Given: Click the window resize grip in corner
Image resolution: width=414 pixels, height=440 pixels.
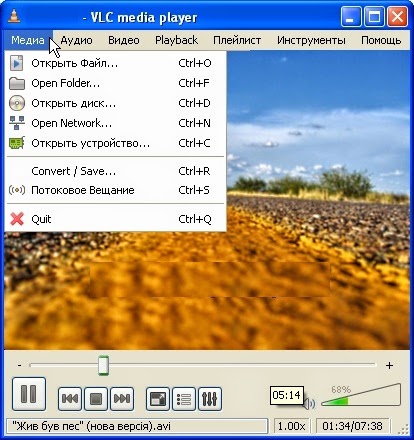Looking at the screenshot, I should click(x=404, y=429).
